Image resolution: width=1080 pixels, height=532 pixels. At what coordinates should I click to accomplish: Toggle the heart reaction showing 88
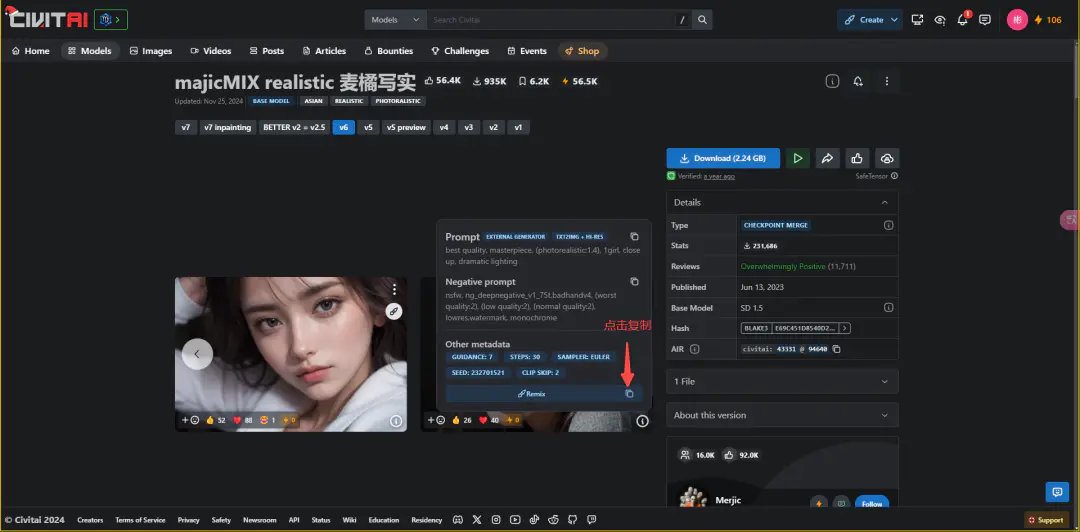point(243,420)
